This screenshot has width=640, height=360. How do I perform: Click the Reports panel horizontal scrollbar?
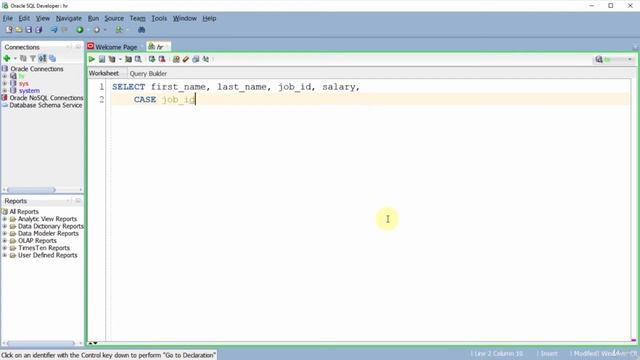pos(42,343)
